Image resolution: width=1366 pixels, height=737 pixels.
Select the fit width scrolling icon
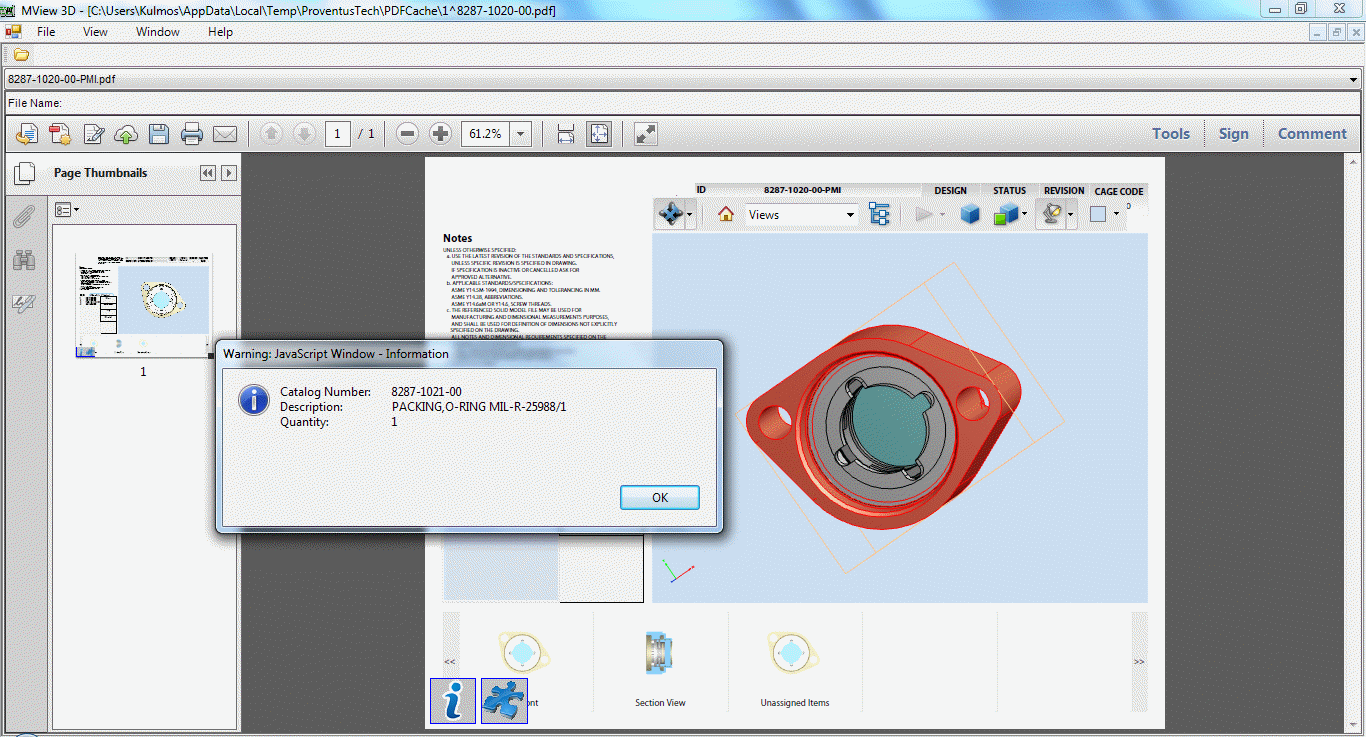click(x=565, y=134)
